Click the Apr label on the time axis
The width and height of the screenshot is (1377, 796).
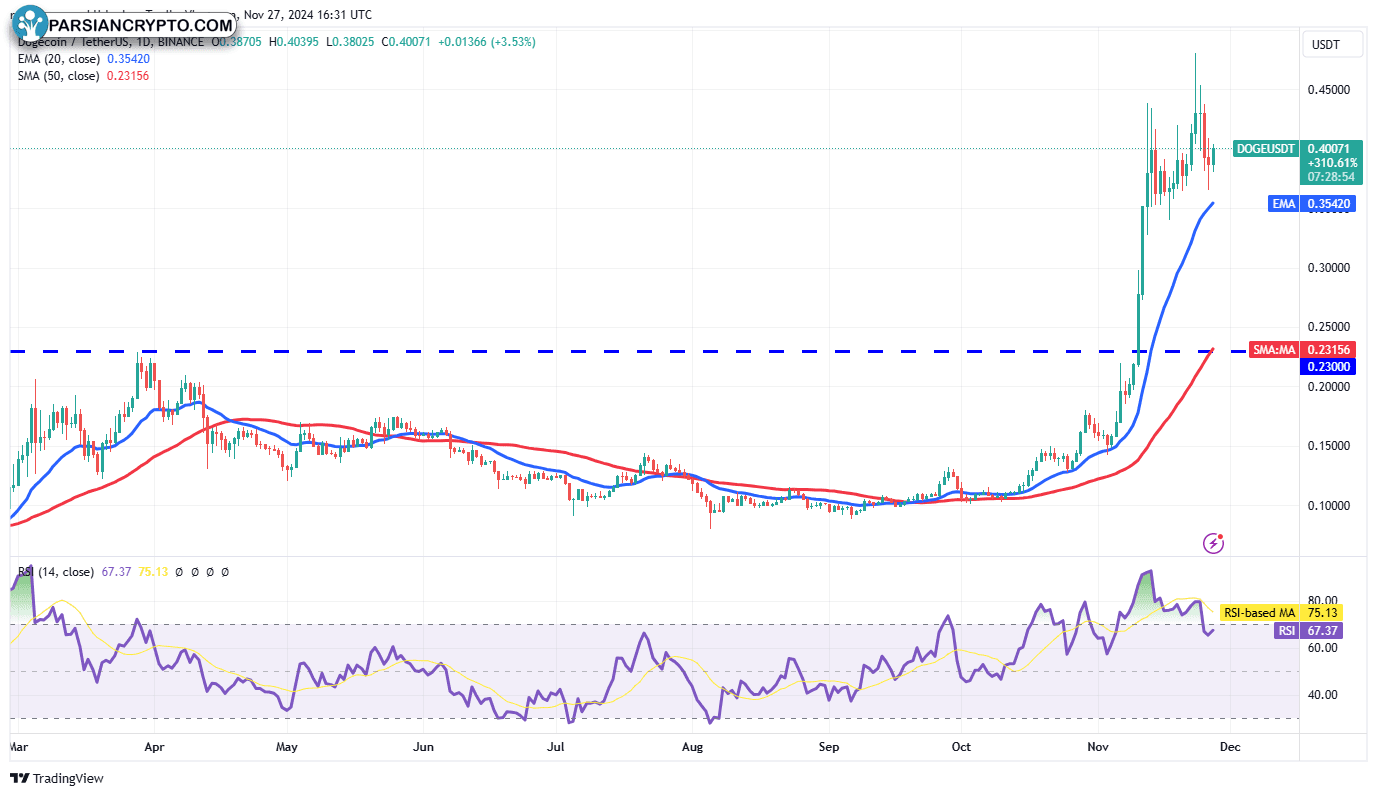pyautogui.click(x=154, y=747)
